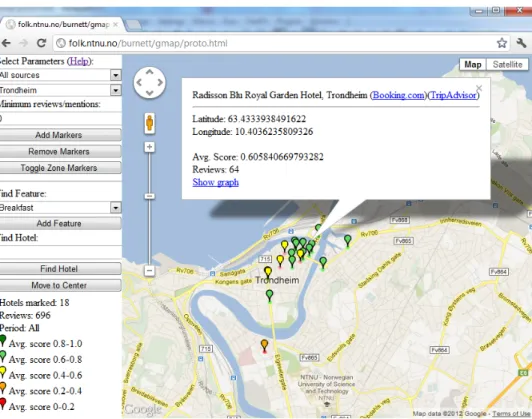Viewport: 532px width, 419px height.
Task: Click the Find Hotel text field
Action: click(x=60, y=252)
